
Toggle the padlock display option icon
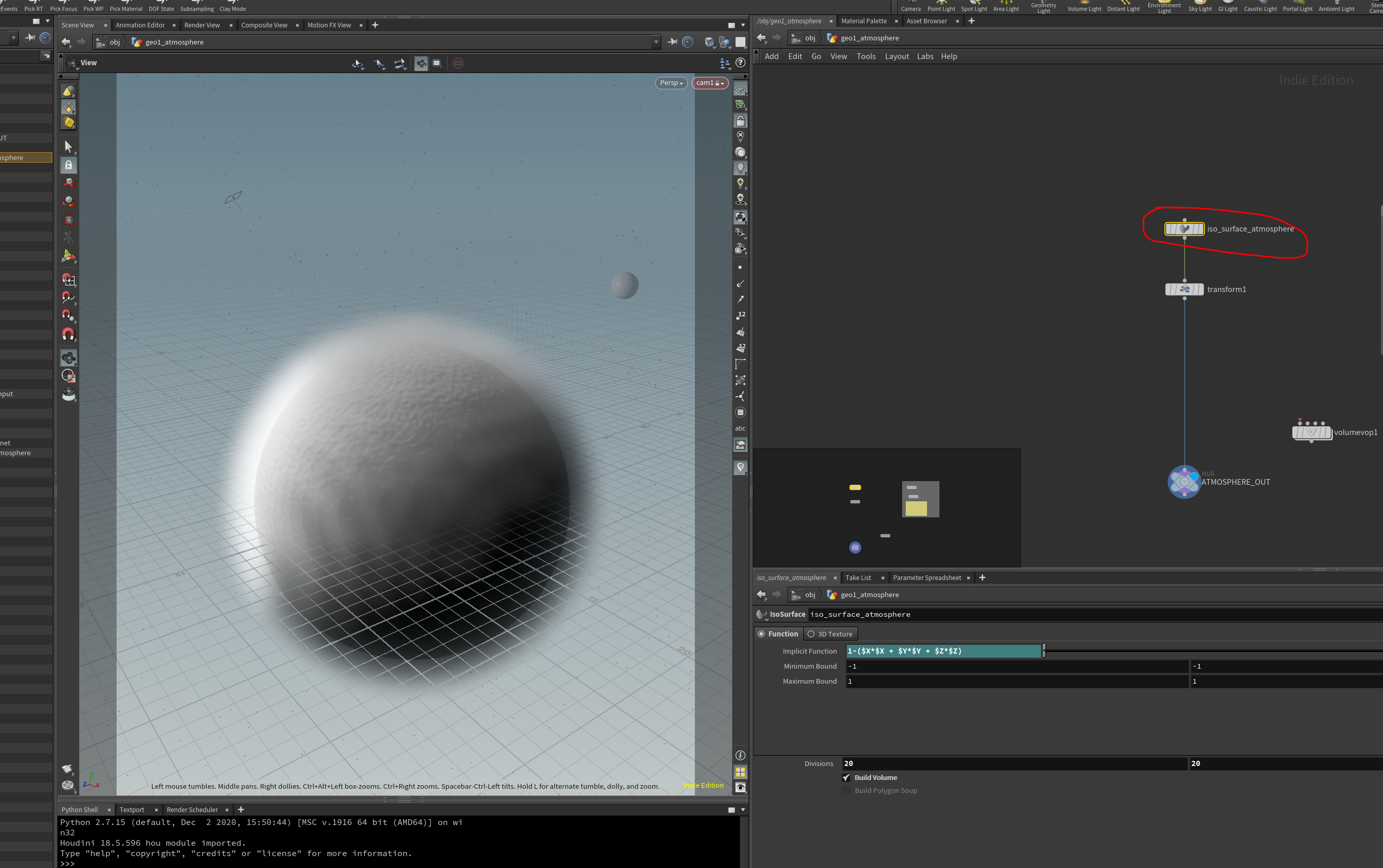(740, 121)
